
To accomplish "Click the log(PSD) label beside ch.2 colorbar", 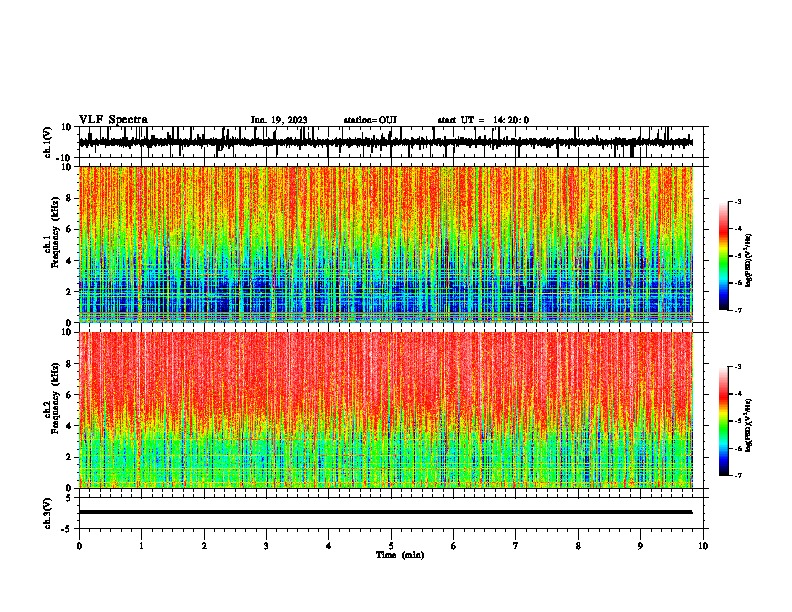I will click(x=749, y=425).
